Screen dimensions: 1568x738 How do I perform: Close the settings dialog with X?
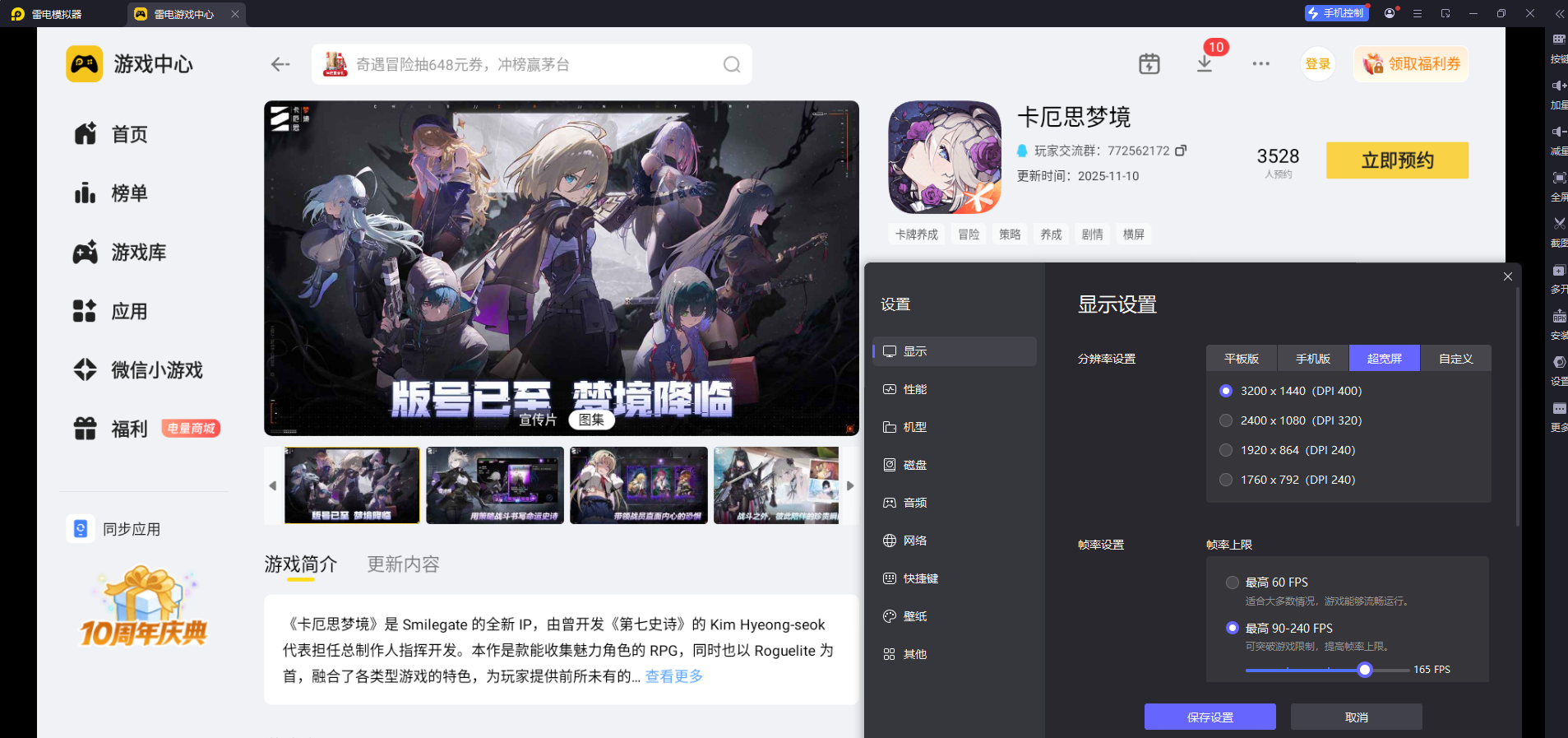(x=1508, y=276)
